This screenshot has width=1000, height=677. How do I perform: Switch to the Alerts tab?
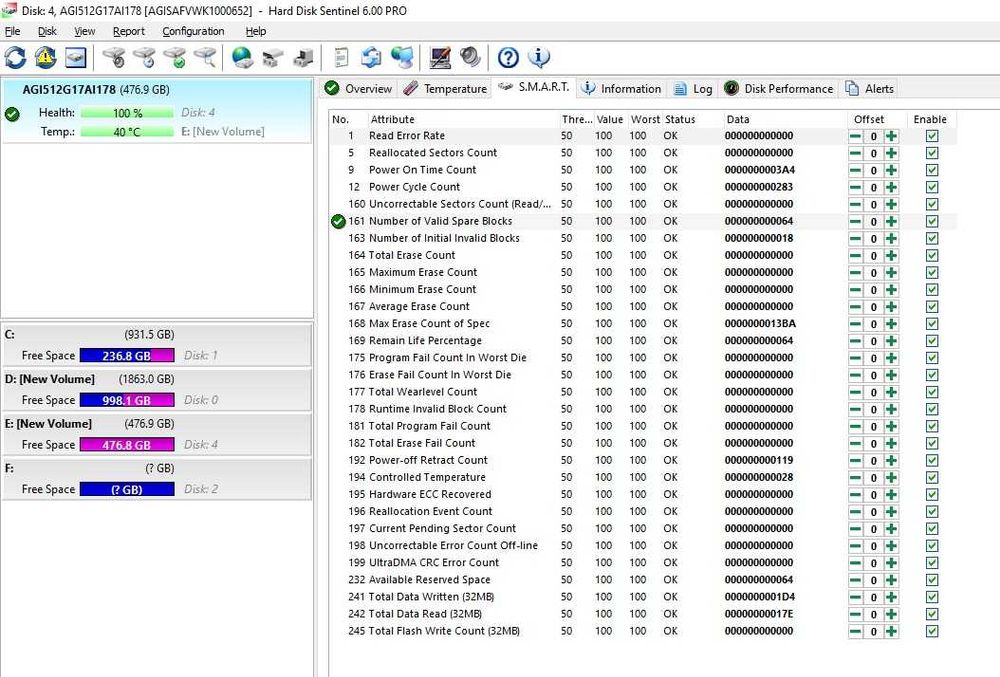point(870,89)
